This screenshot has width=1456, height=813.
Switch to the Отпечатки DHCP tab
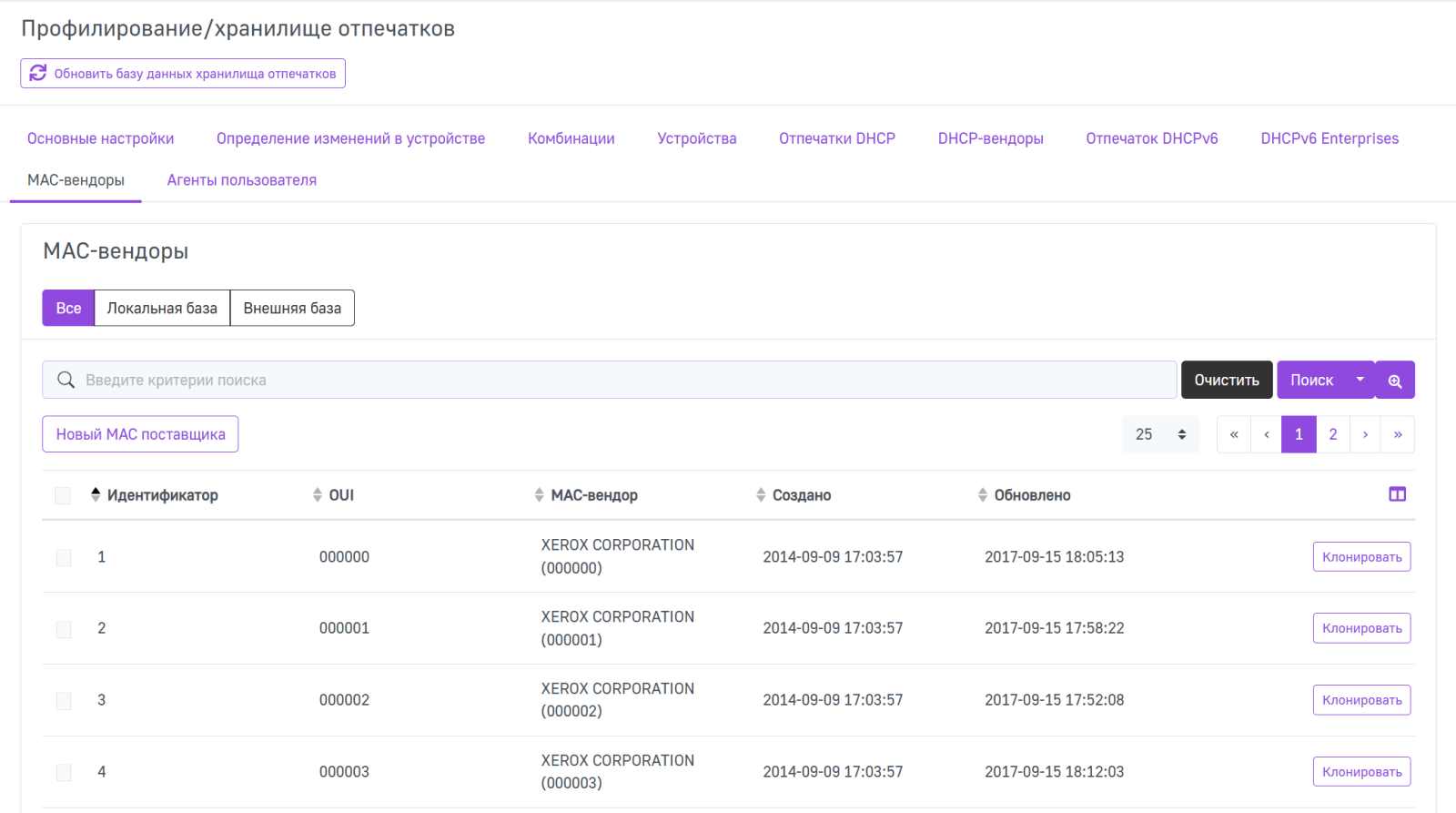point(836,138)
